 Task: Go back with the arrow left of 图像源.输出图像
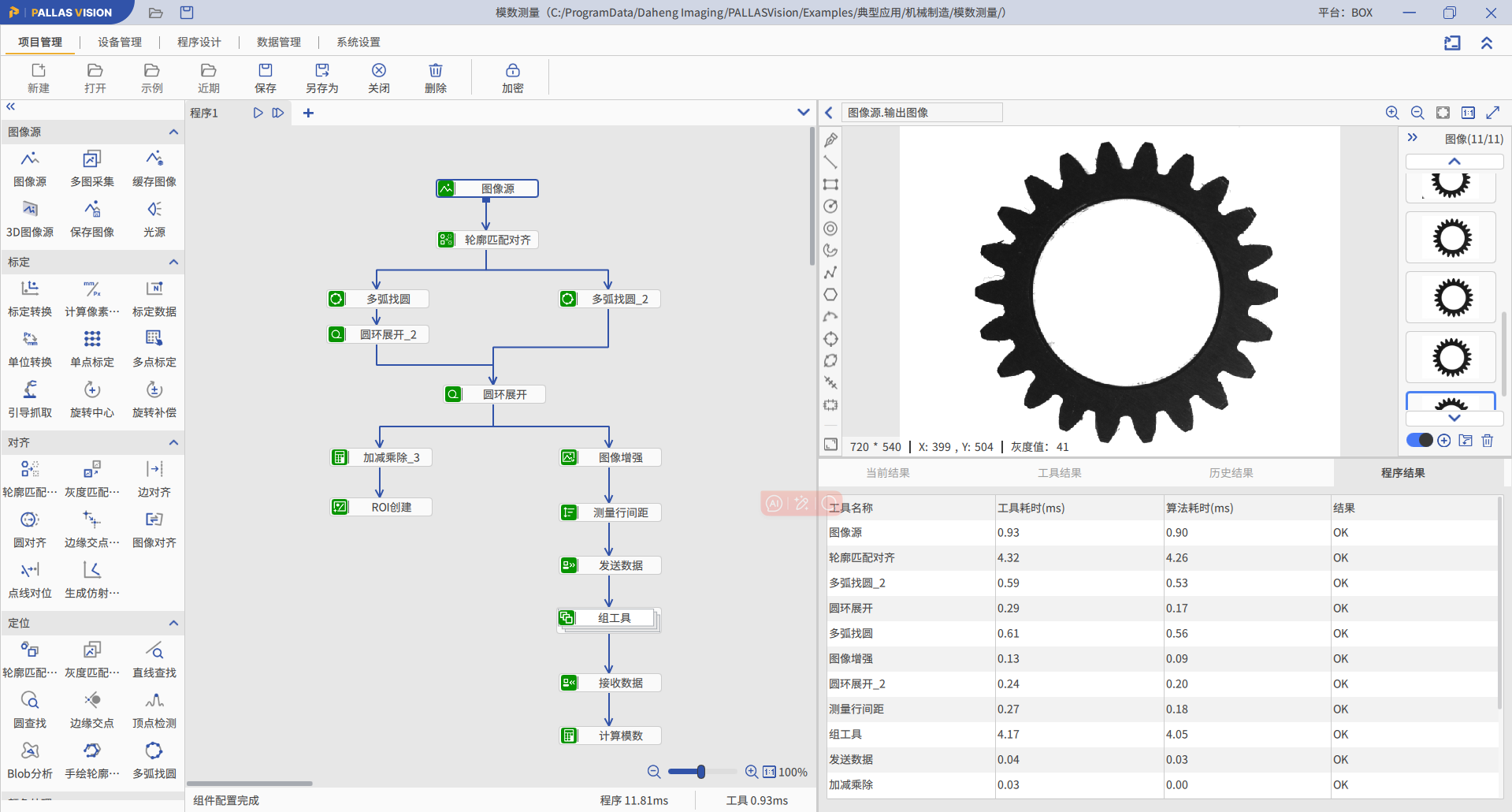(829, 113)
